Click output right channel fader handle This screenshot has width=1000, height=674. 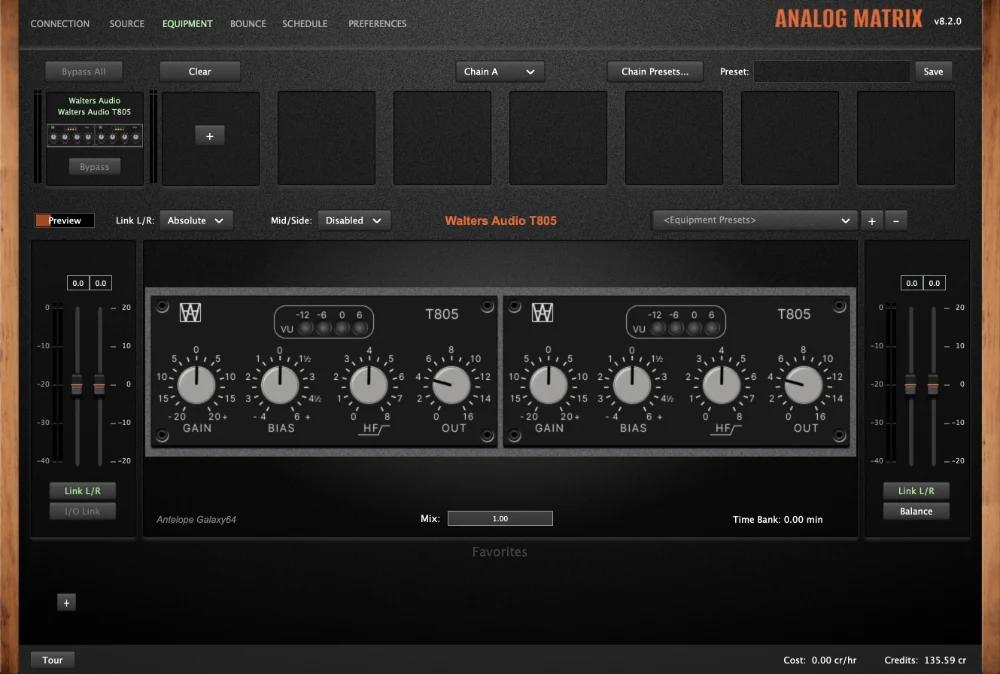[x=933, y=385]
